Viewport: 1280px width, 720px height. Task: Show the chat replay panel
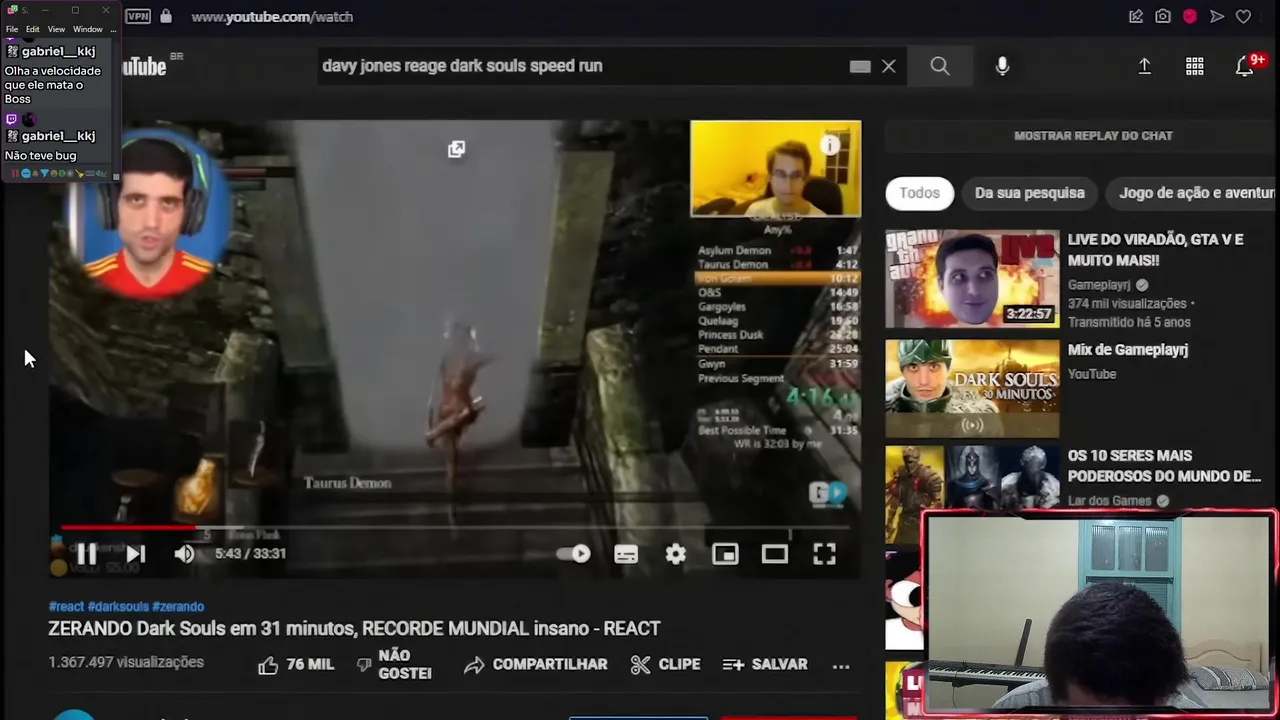[x=1093, y=136]
